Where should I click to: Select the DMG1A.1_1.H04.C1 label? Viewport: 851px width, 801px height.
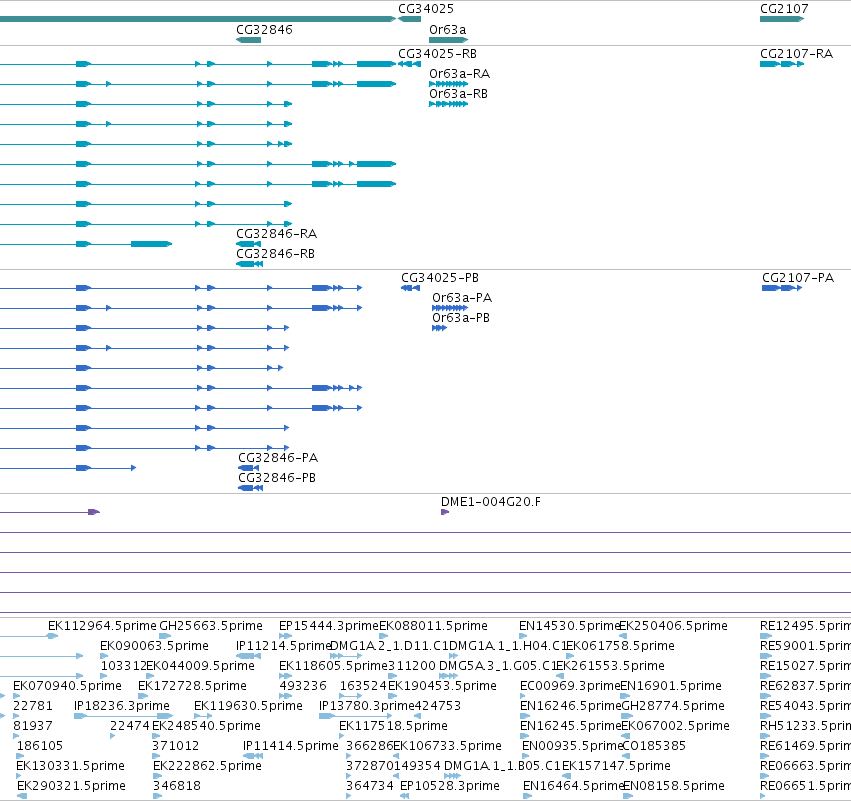[507, 646]
